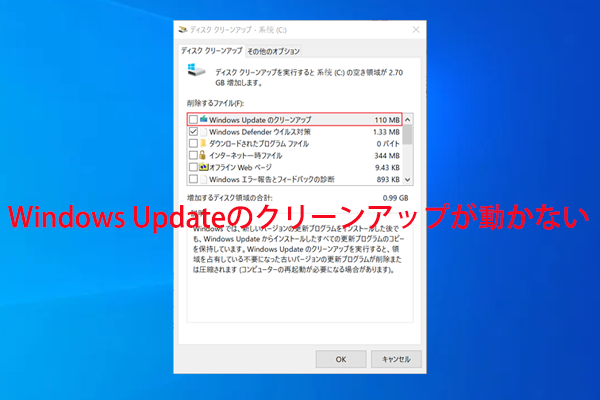Uncheck the Windows Defender antivirus checkbox
The width and height of the screenshot is (600, 400).
pyautogui.click(x=193, y=131)
